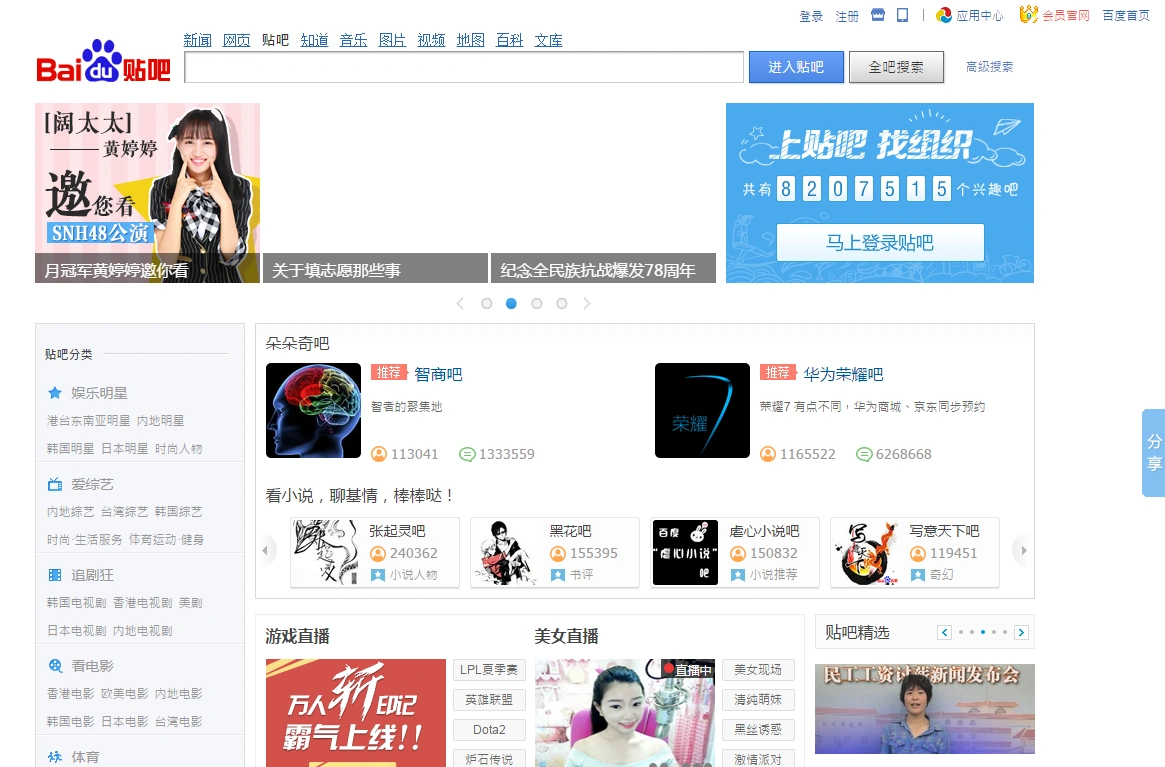1165x767 pixels.
Task: Open 应用中心 colorful app icon
Action: 944,15
